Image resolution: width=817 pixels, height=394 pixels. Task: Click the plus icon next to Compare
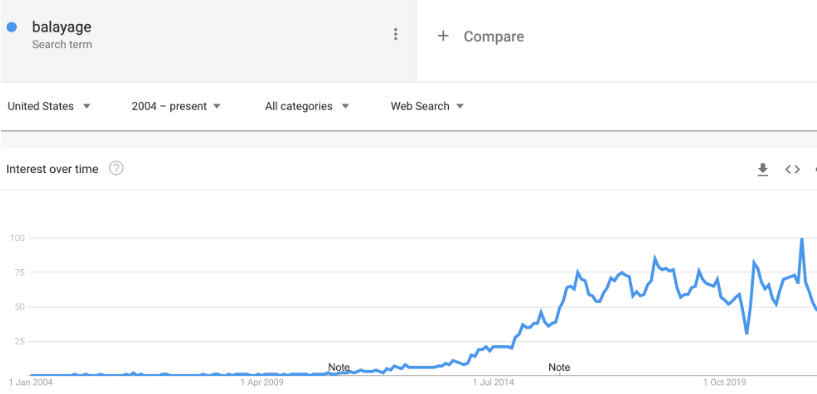click(x=443, y=36)
